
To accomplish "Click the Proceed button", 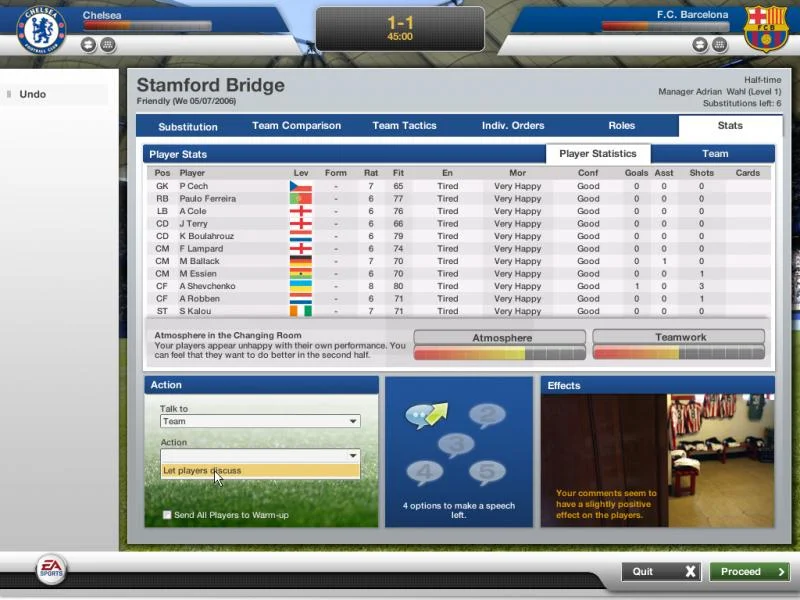I will click(748, 571).
